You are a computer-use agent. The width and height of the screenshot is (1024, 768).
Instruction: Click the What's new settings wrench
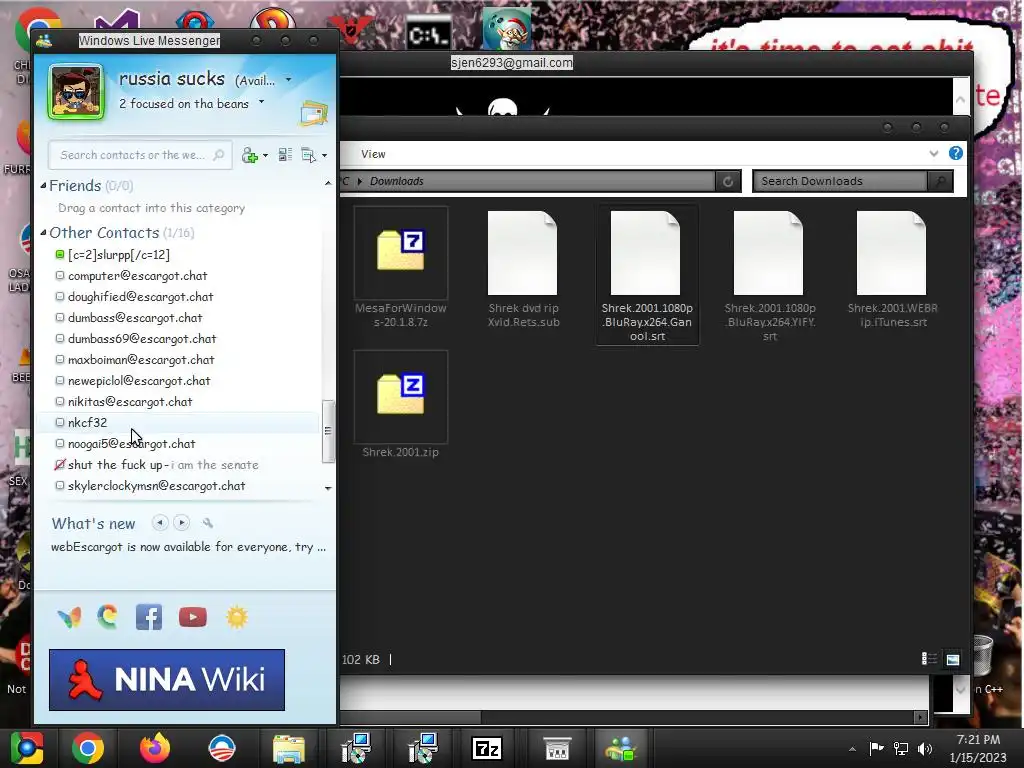[208, 522]
